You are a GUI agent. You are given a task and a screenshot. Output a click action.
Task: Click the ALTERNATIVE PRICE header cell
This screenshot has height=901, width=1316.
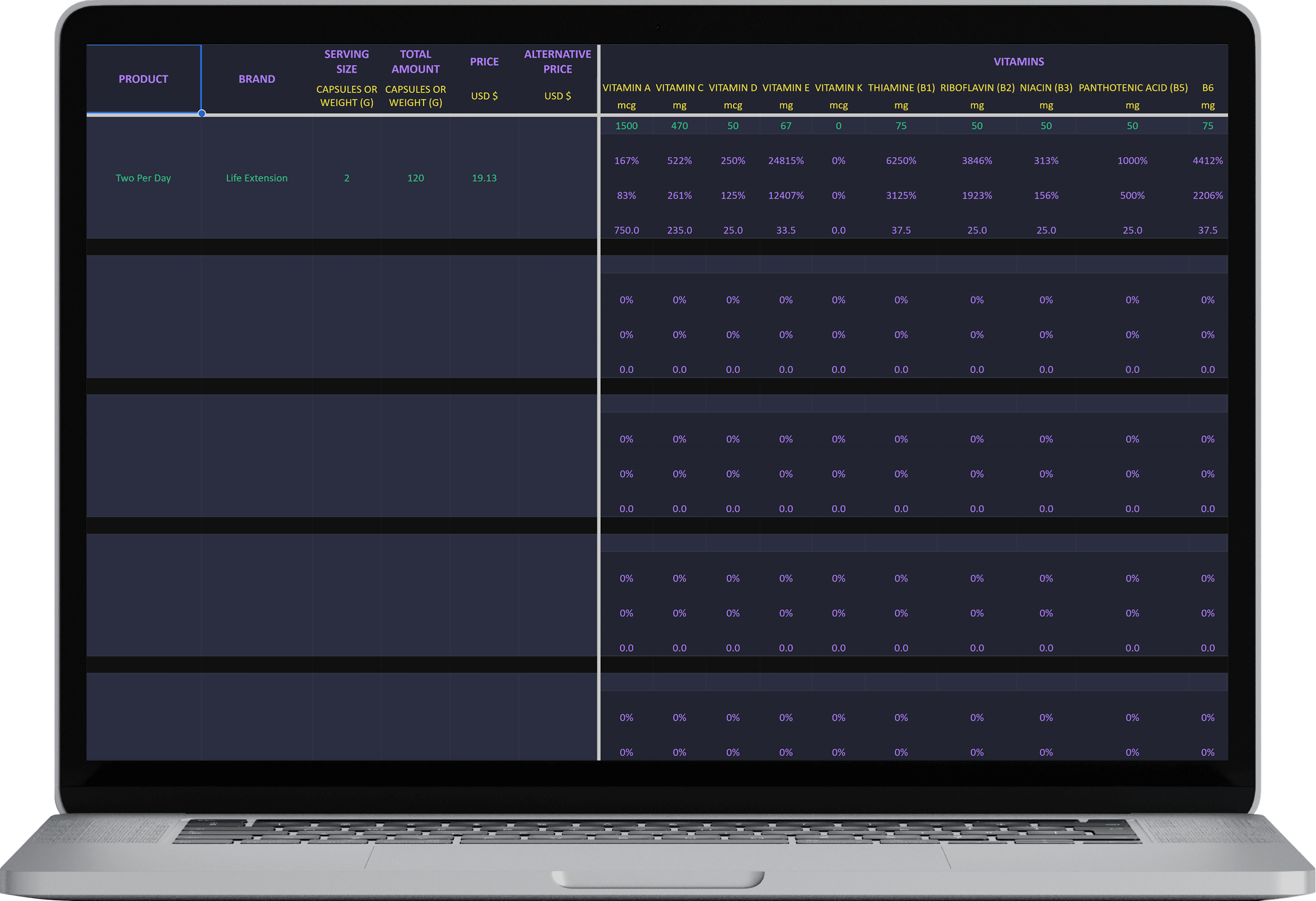tap(557, 61)
